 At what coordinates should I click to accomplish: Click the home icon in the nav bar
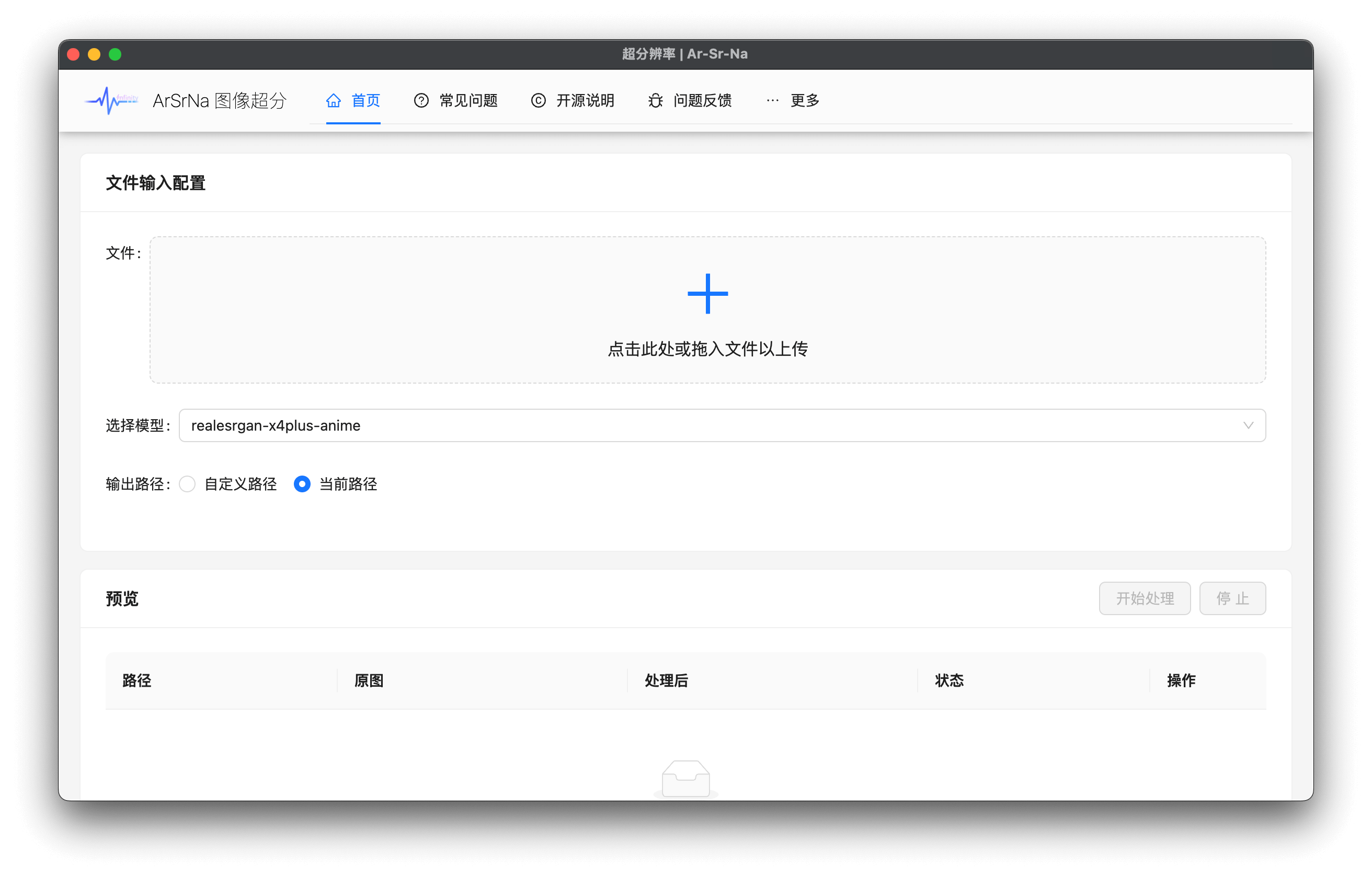tap(334, 100)
